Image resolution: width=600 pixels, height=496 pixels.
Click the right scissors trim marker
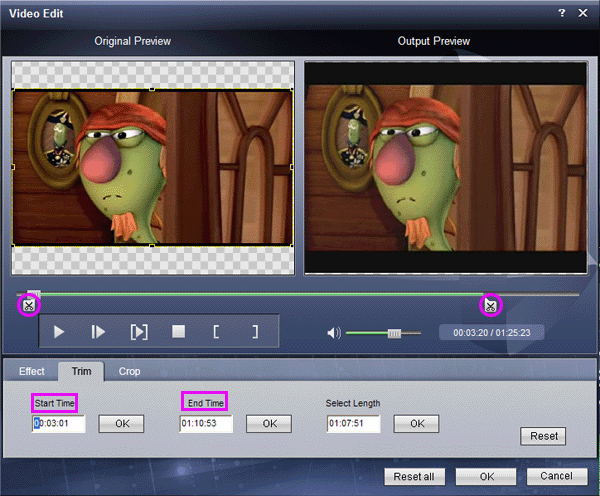491,305
